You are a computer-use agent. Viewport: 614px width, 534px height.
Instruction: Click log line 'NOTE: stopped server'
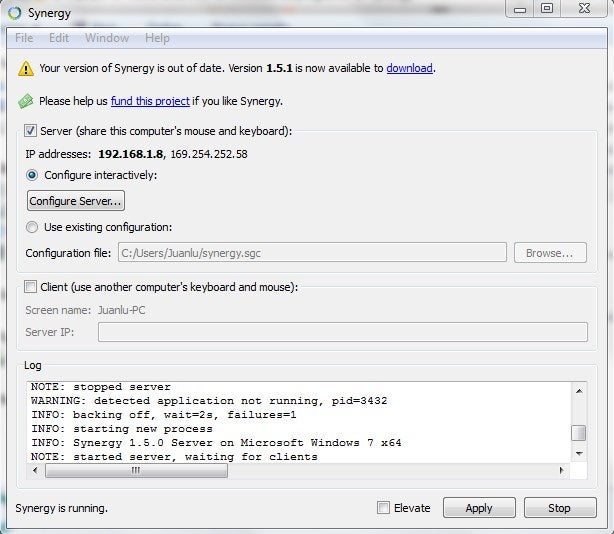click(101, 387)
